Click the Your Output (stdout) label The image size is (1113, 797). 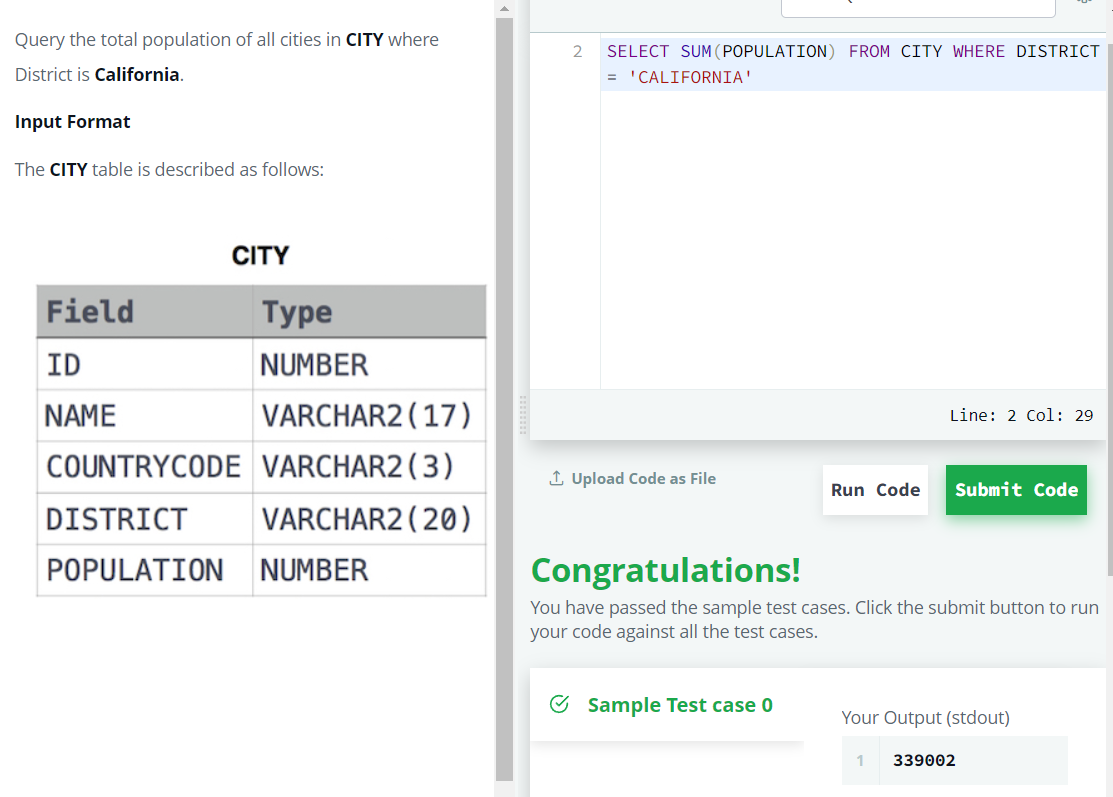925,718
